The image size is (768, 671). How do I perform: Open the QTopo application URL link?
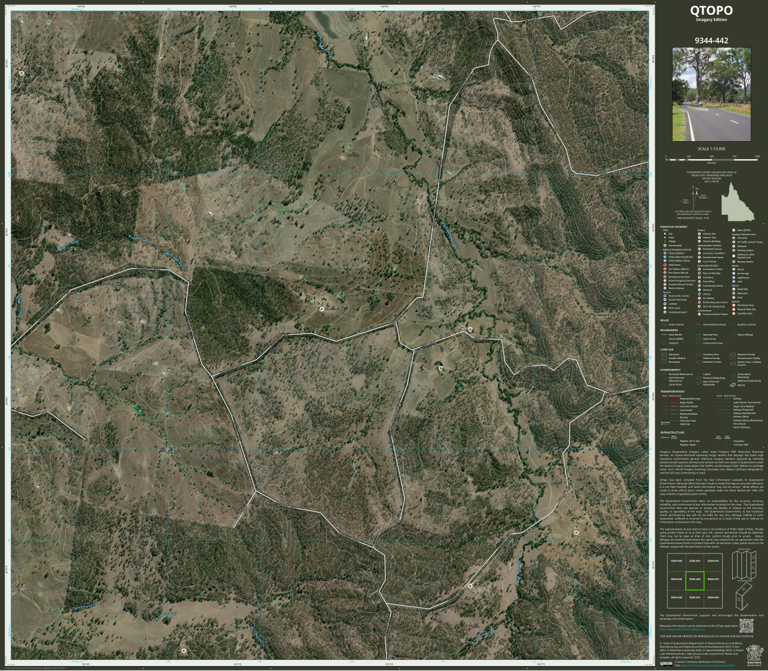[682, 629]
